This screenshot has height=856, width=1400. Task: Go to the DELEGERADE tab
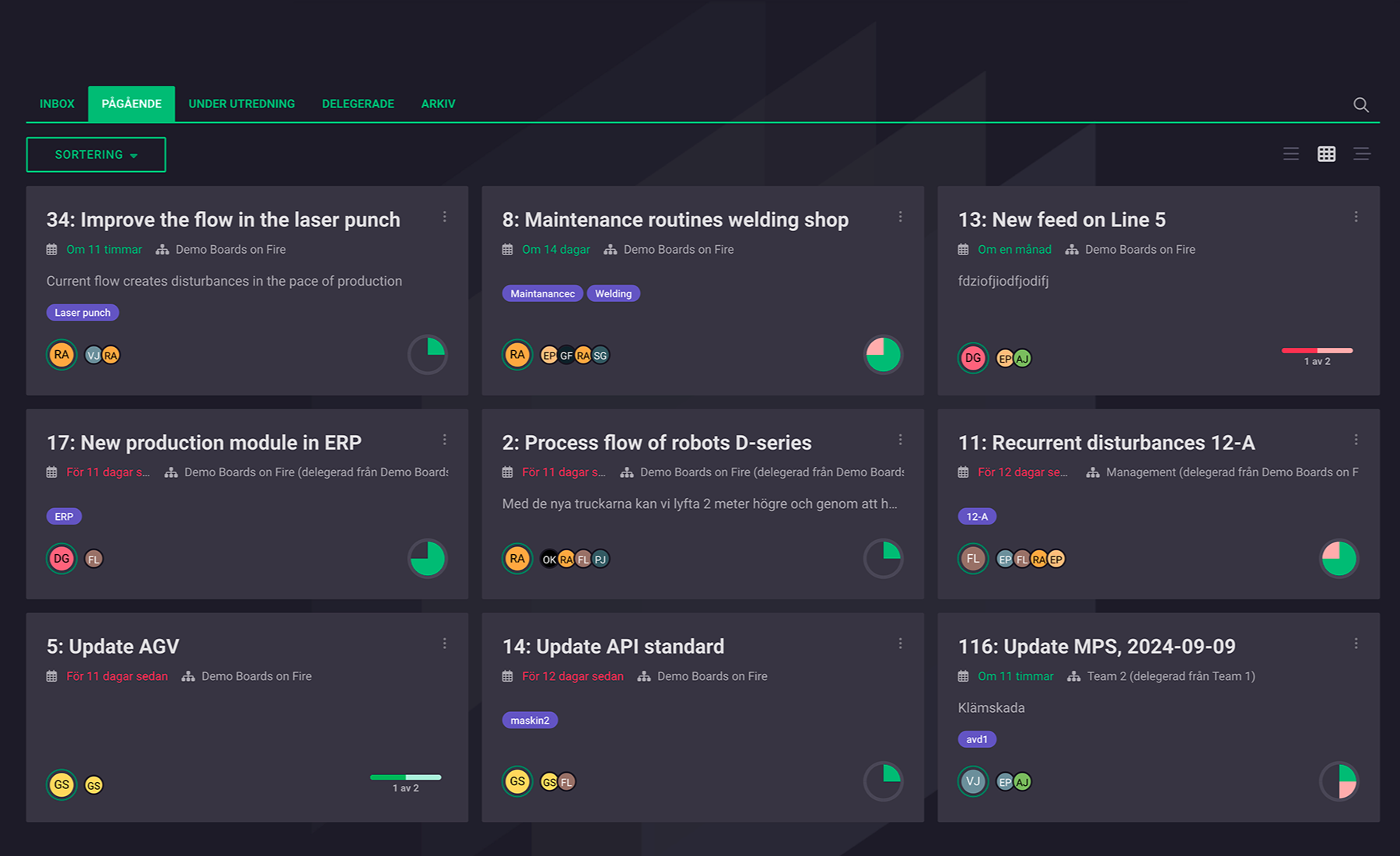pos(358,104)
